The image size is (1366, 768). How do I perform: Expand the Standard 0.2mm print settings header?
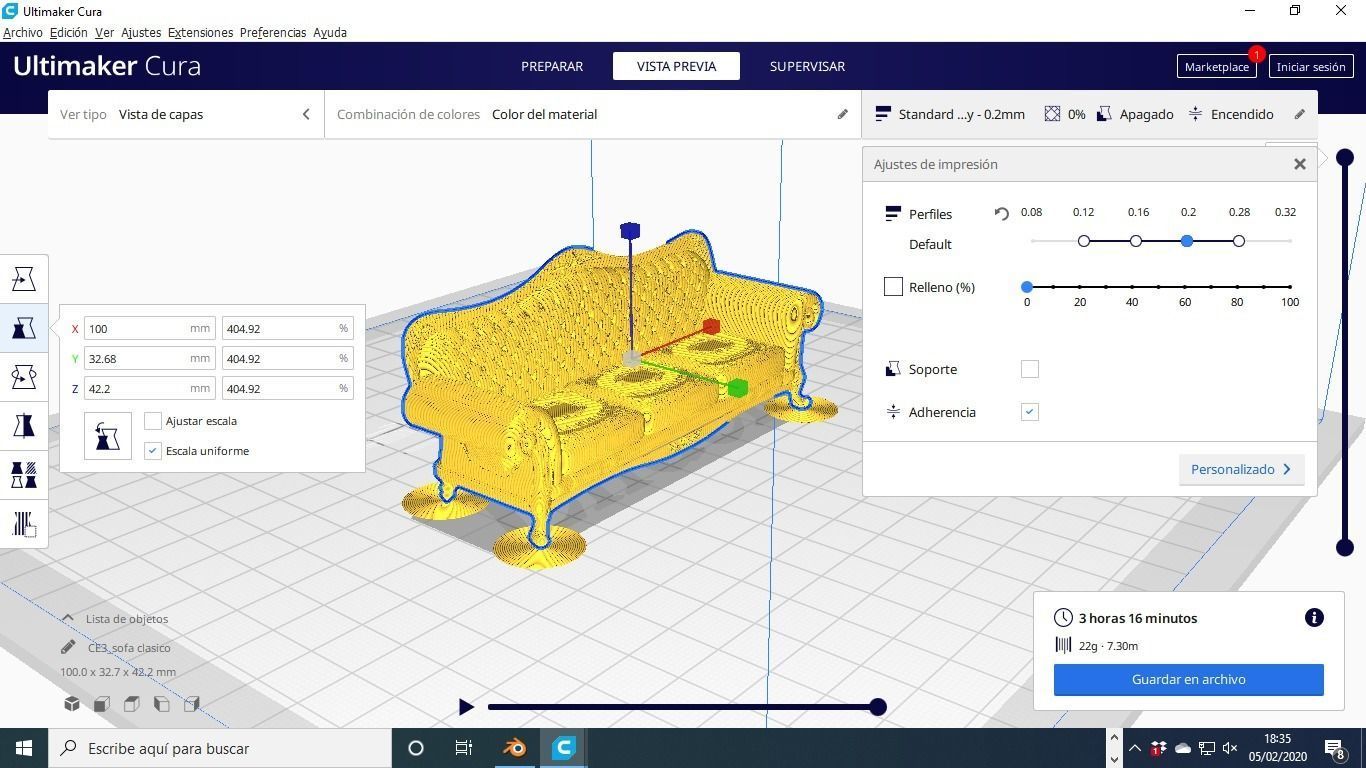1090,114
